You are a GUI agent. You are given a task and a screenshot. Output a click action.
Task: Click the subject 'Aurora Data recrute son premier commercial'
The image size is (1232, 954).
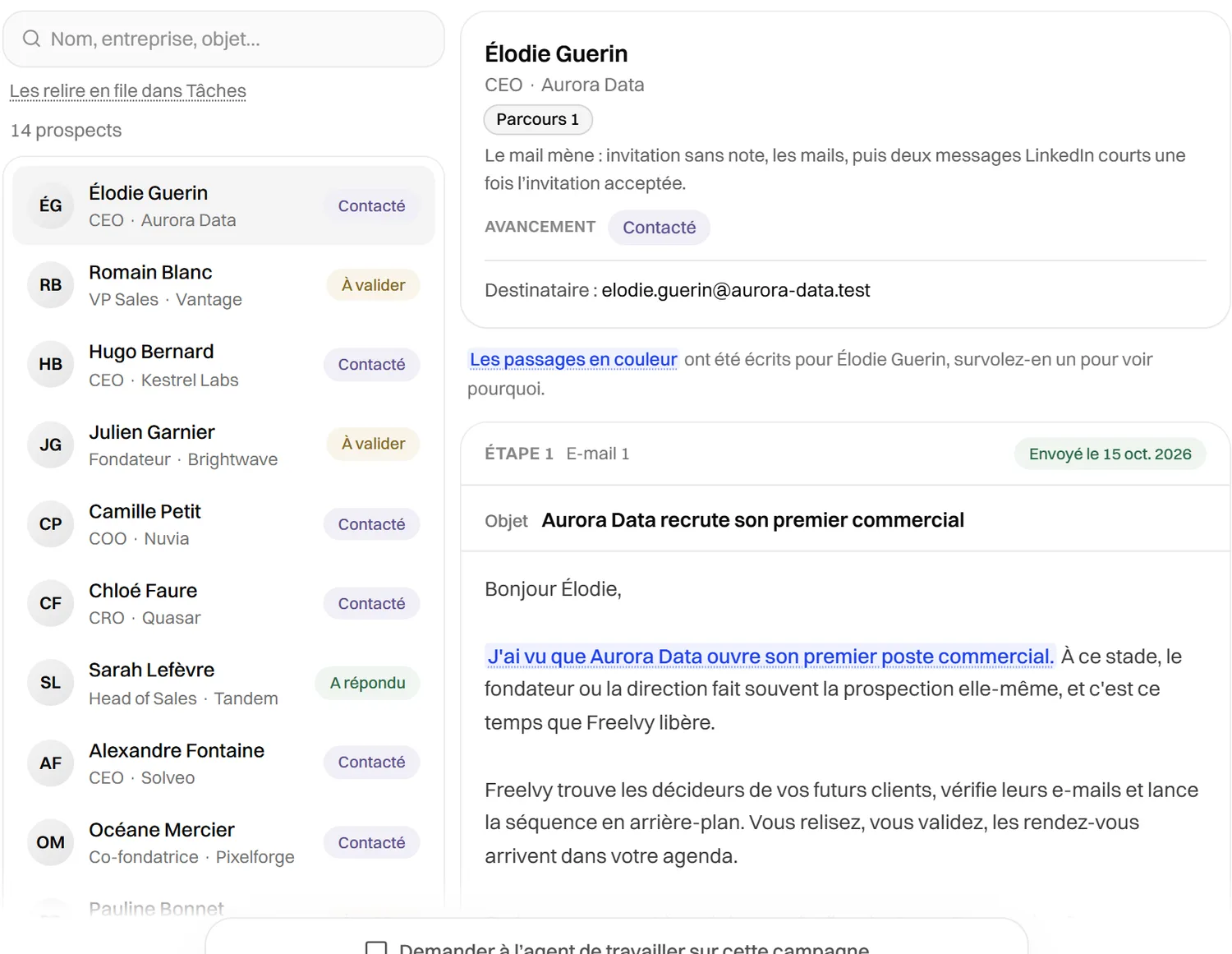(753, 520)
